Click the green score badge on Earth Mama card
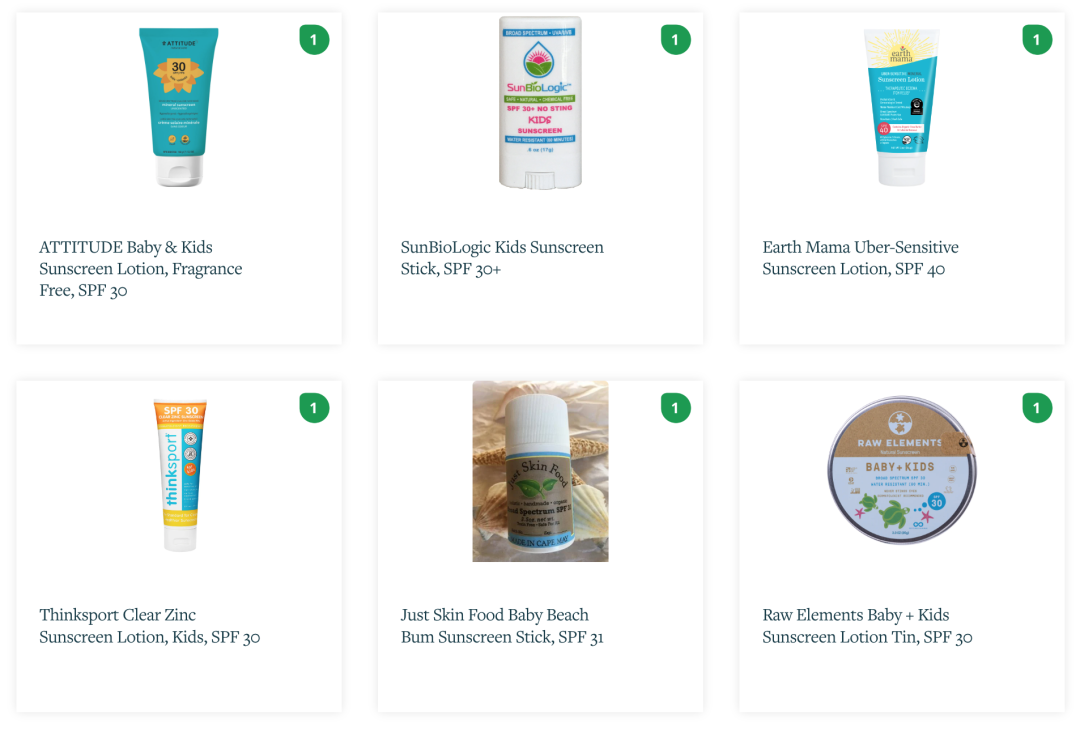The height and width of the screenshot is (732, 1080). (x=1037, y=39)
